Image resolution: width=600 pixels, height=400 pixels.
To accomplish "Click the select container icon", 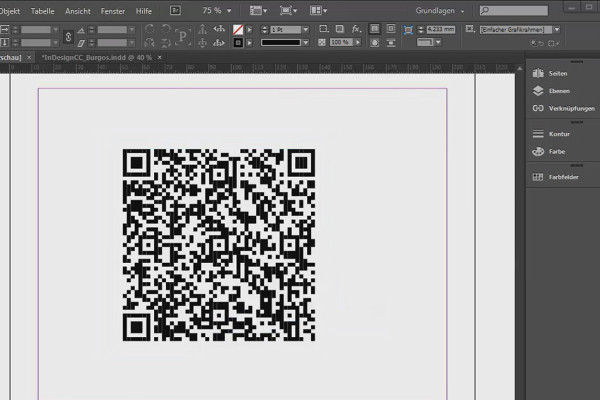I will (202, 29).
